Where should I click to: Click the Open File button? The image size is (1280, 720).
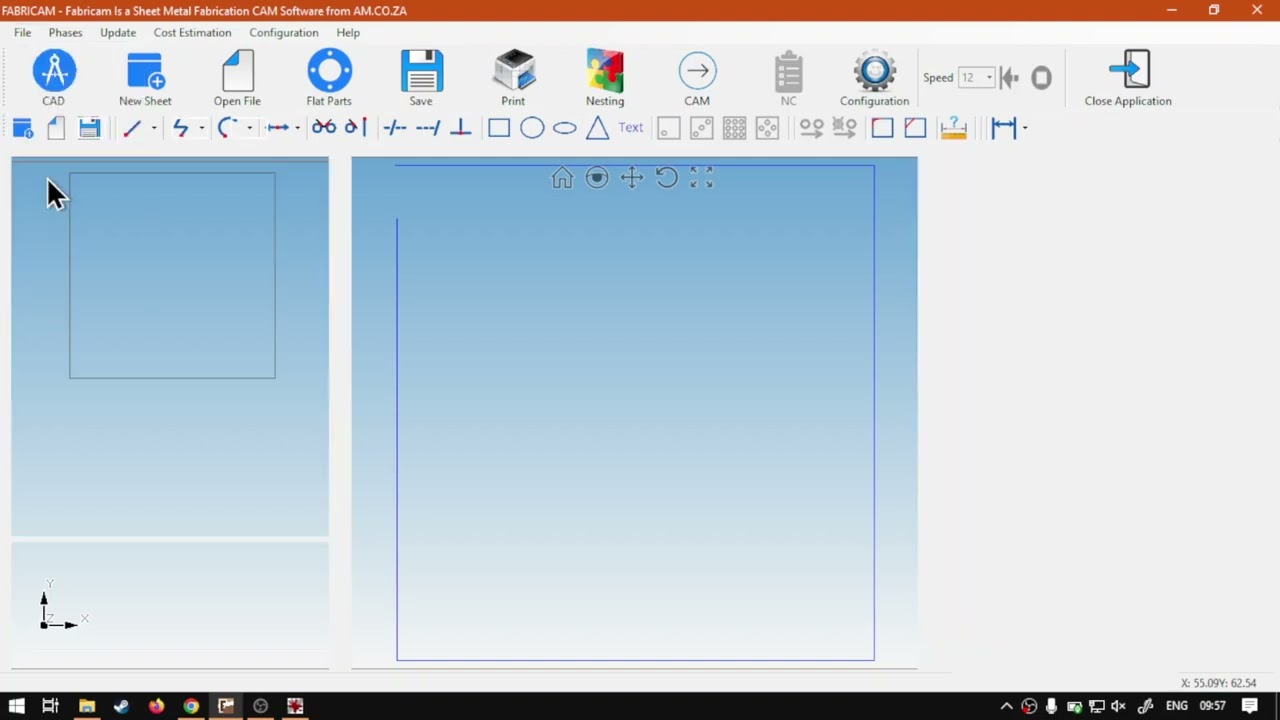click(237, 78)
